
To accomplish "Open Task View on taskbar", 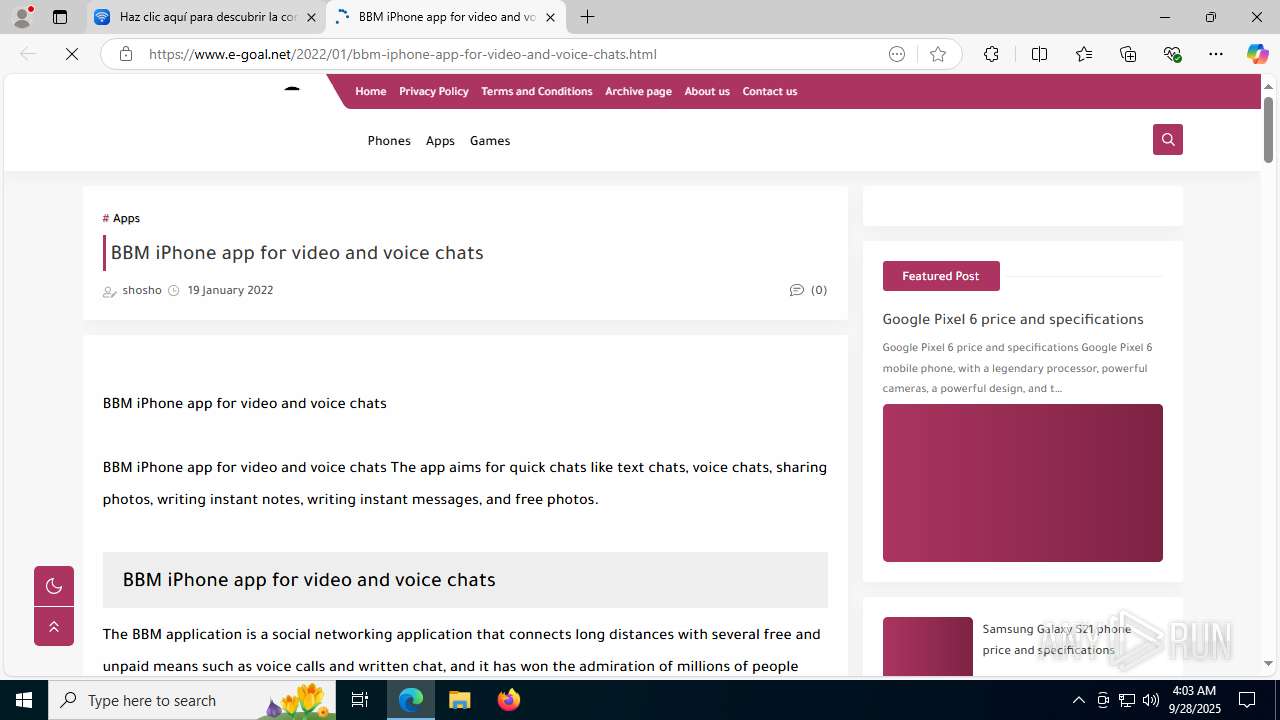I will point(360,700).
